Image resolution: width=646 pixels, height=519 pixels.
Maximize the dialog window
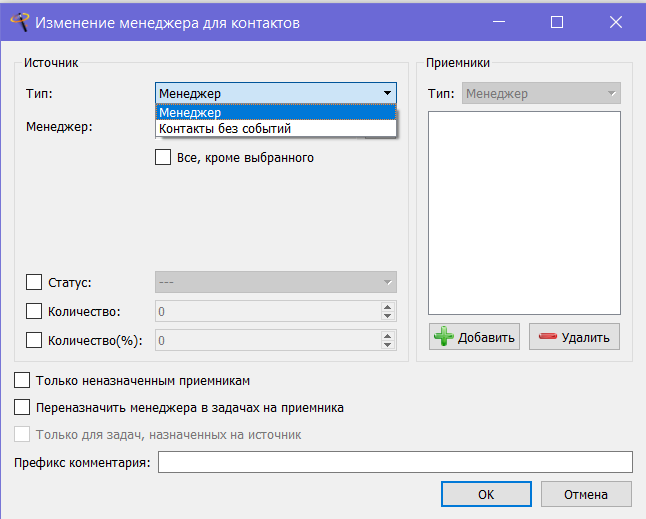pyautogui.click(x=557, y=22)
